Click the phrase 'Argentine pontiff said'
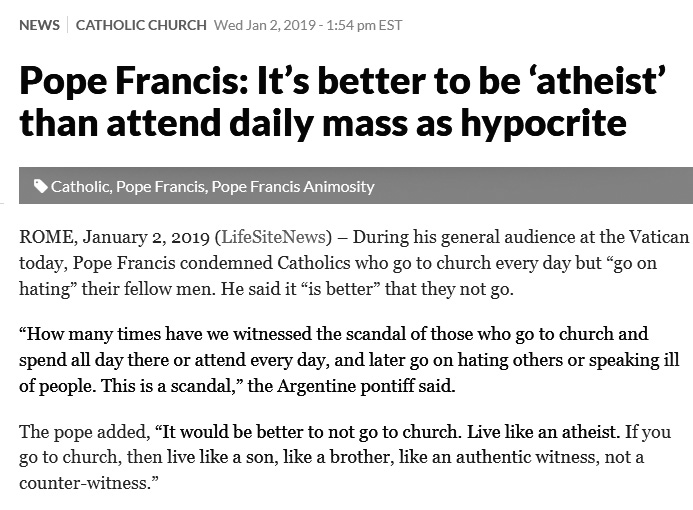The height and width of the screenshot is (510, 693). coord(366,386)
